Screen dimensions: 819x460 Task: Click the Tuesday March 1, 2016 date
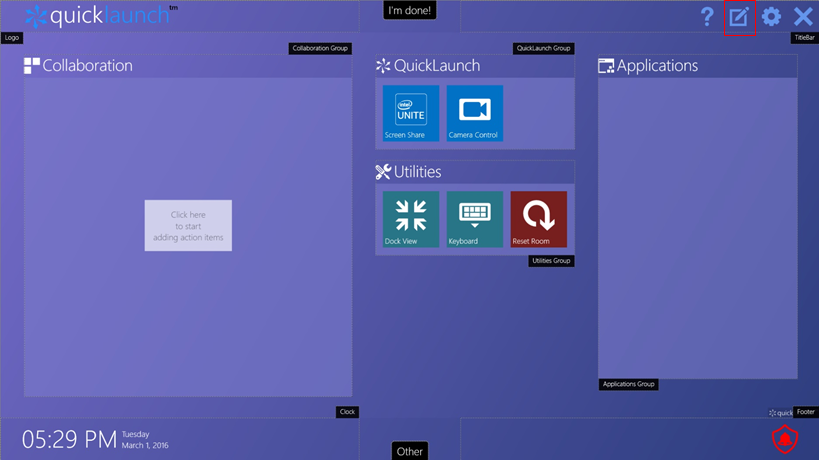point(145,440)
